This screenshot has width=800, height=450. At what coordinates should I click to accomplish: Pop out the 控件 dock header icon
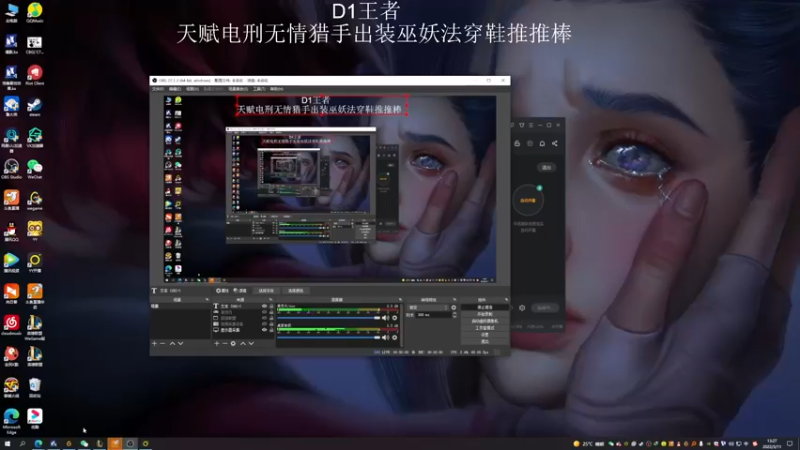tap(506, 299)
